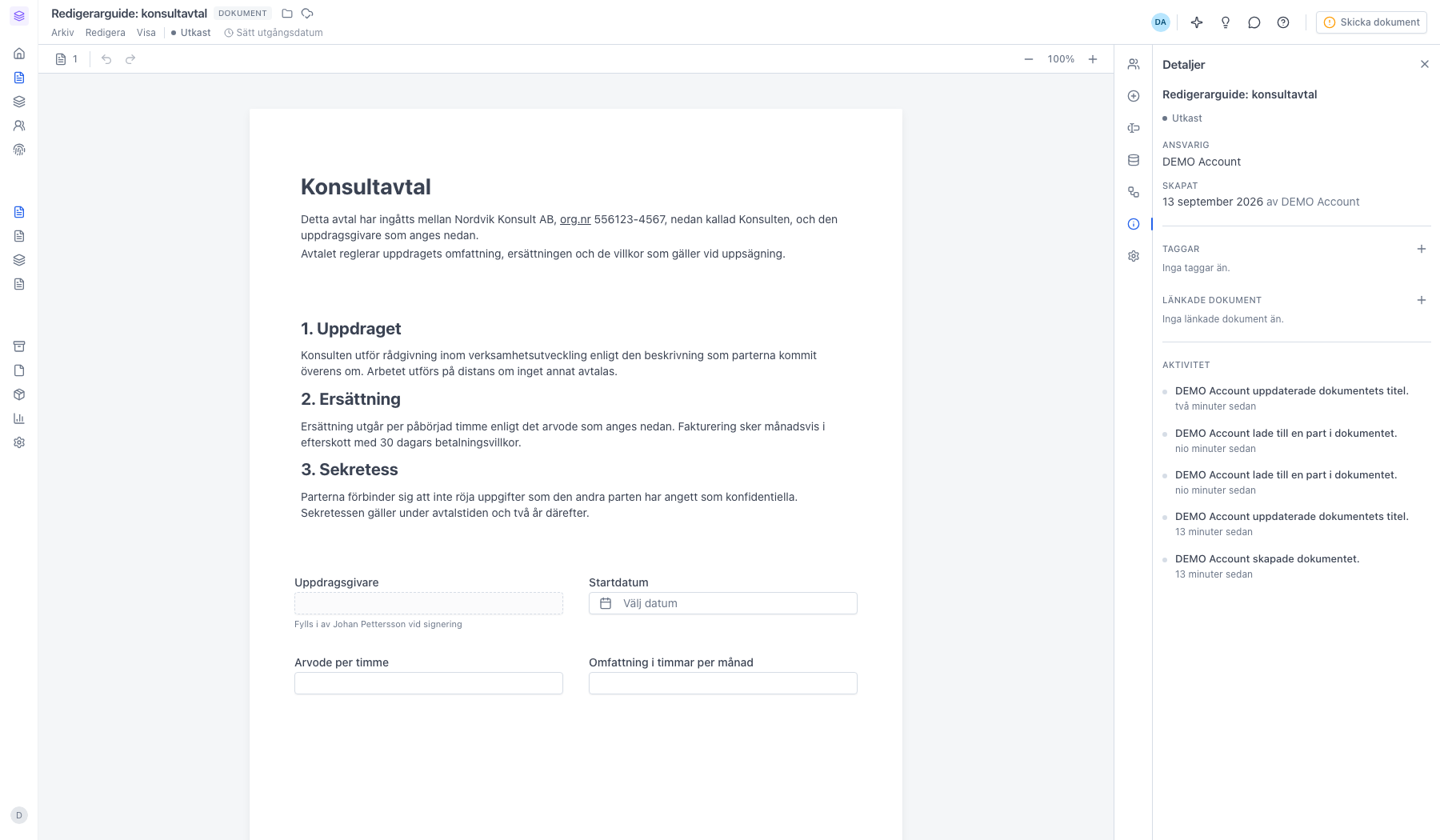Click the Skicka dokument button
The width and height of the screenshot is (1440, 840).
[1371, 22]
